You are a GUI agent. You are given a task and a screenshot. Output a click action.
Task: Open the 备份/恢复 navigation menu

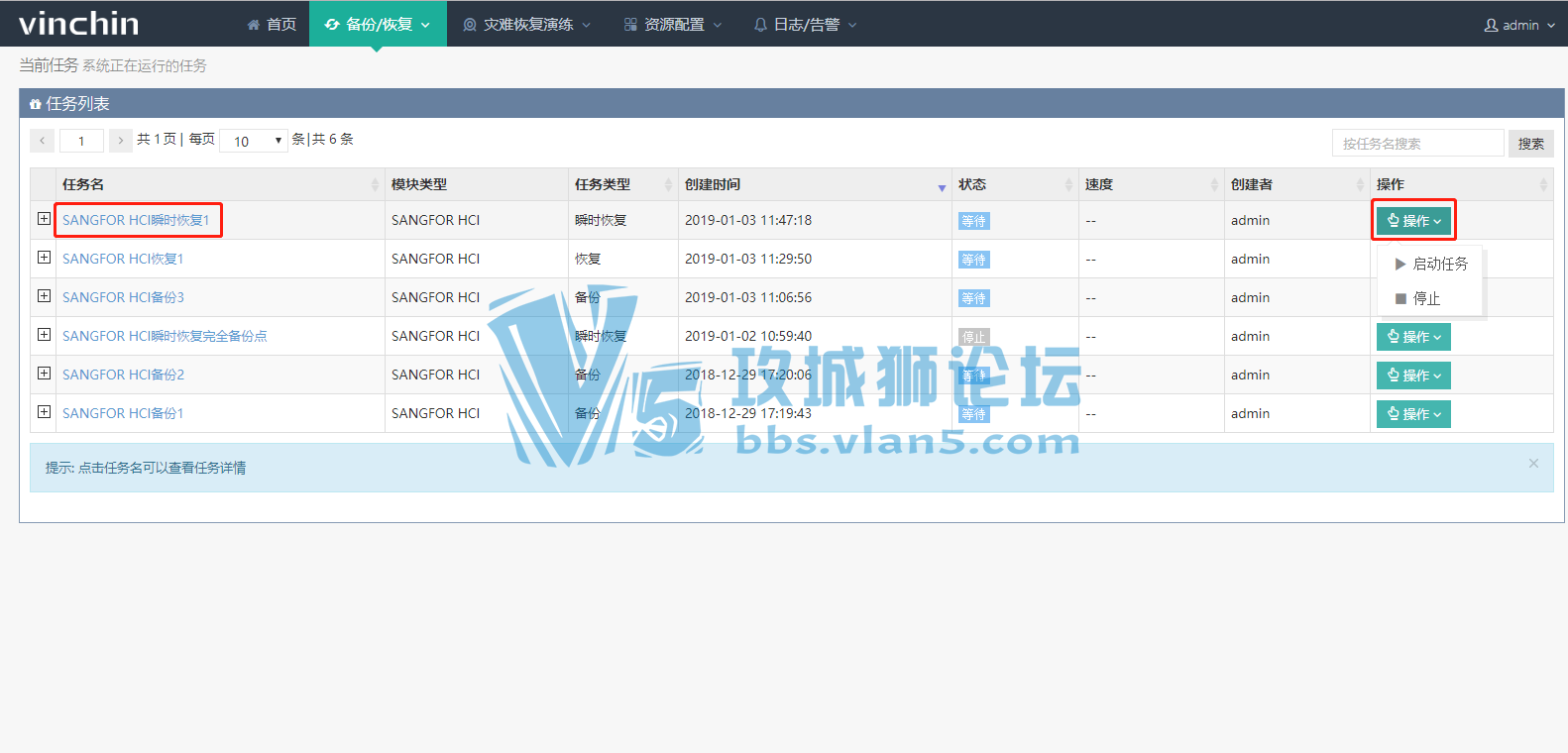(378, 24)
